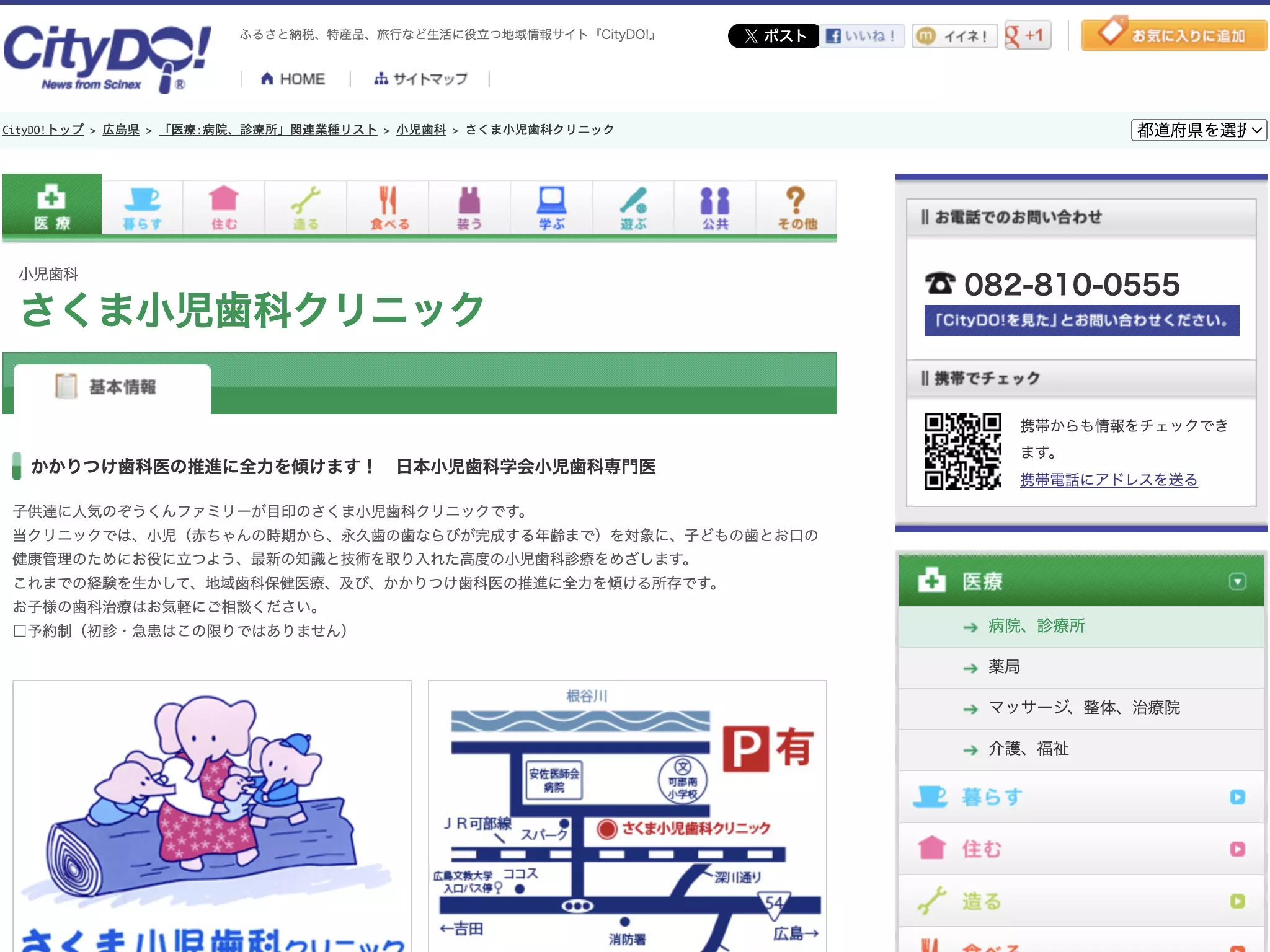
Task: Go to HOME in the top navigation
Action: coord(293,79)
